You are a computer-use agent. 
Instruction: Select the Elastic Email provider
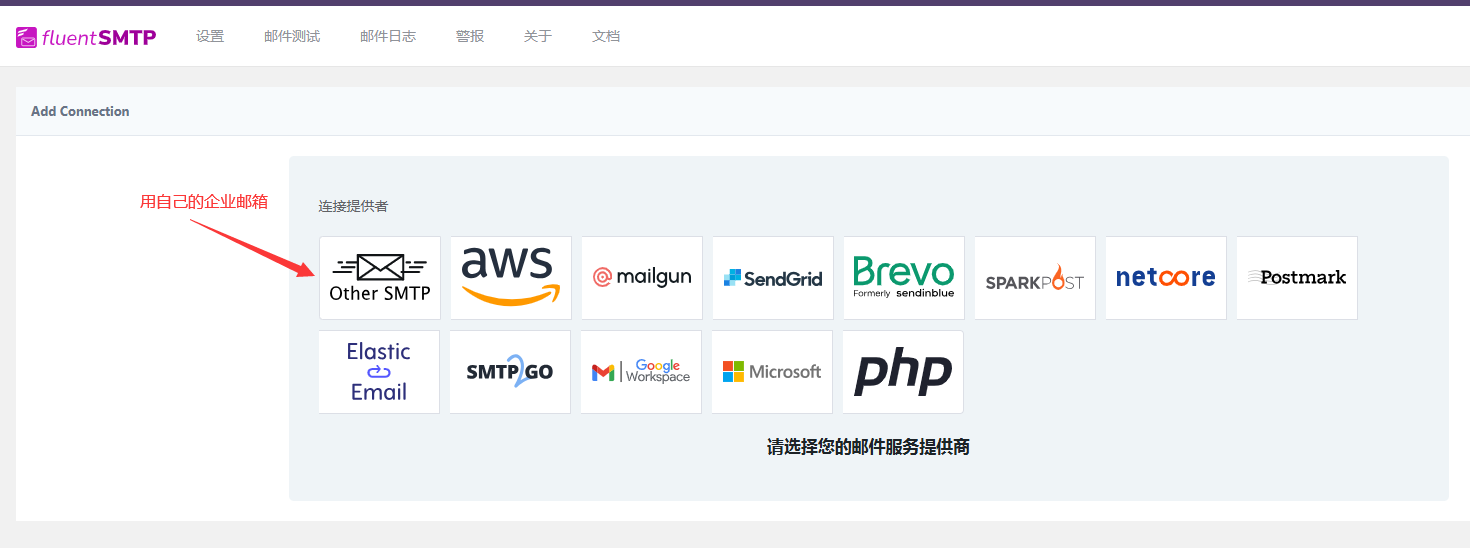click(x=379, y=372)
